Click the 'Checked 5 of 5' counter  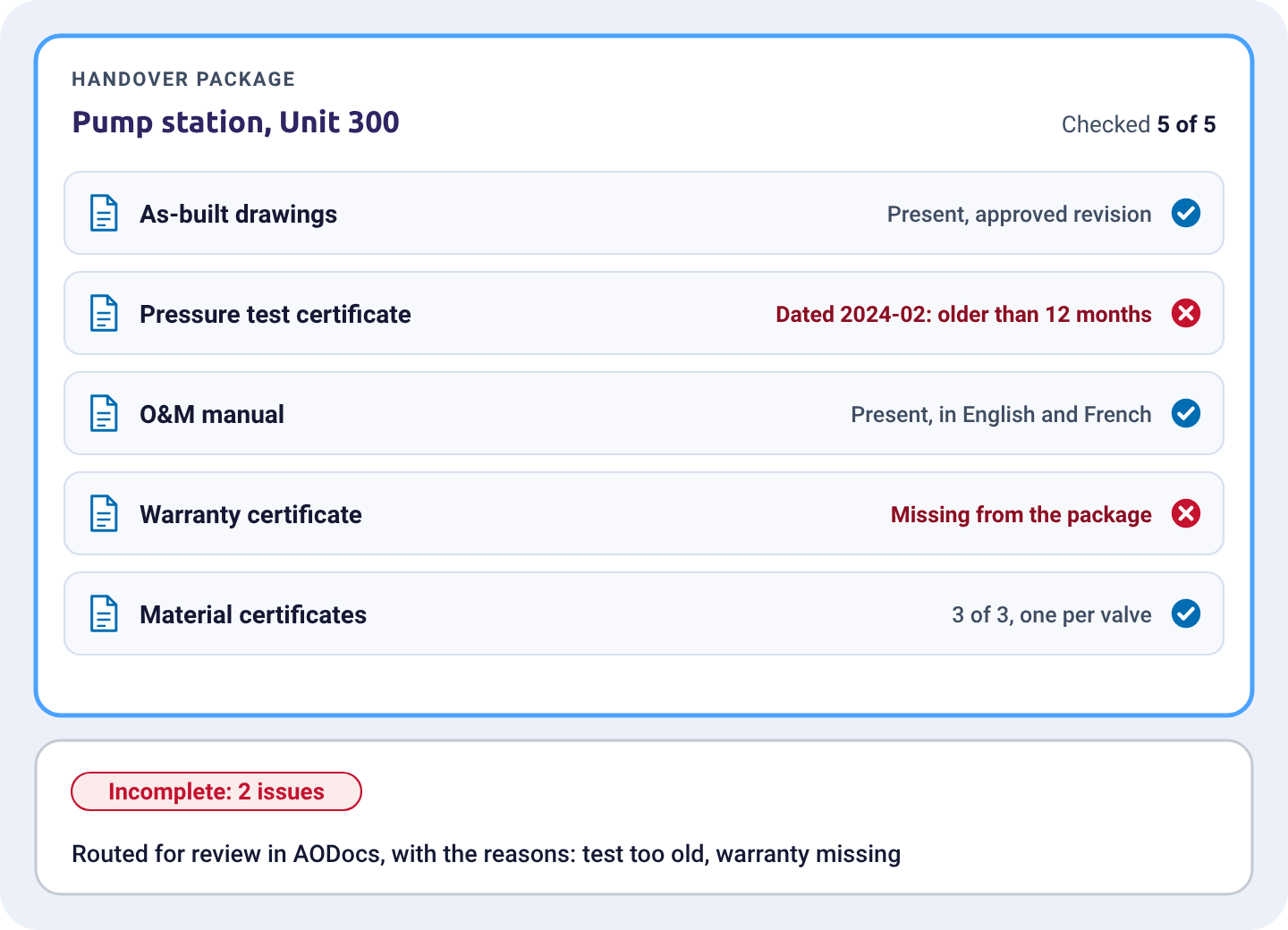[1139, 124]
